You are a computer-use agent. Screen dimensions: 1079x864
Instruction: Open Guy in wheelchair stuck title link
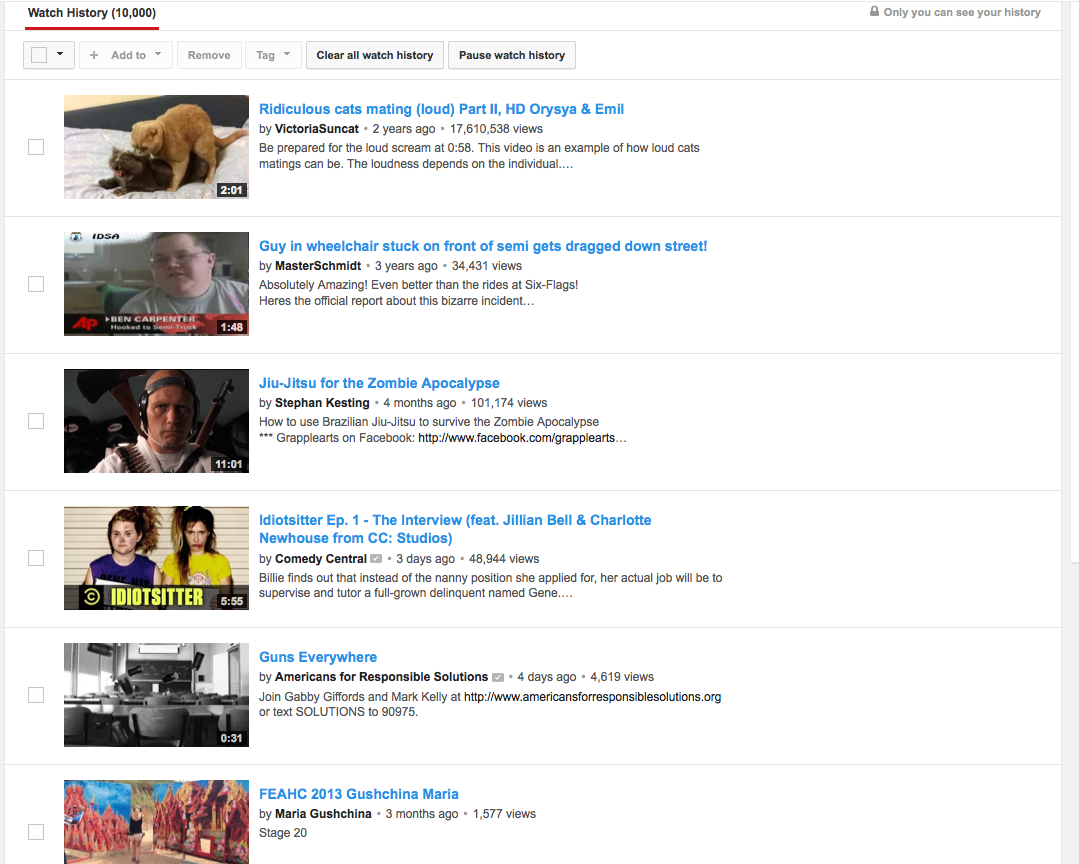click(x=483, y=246)
